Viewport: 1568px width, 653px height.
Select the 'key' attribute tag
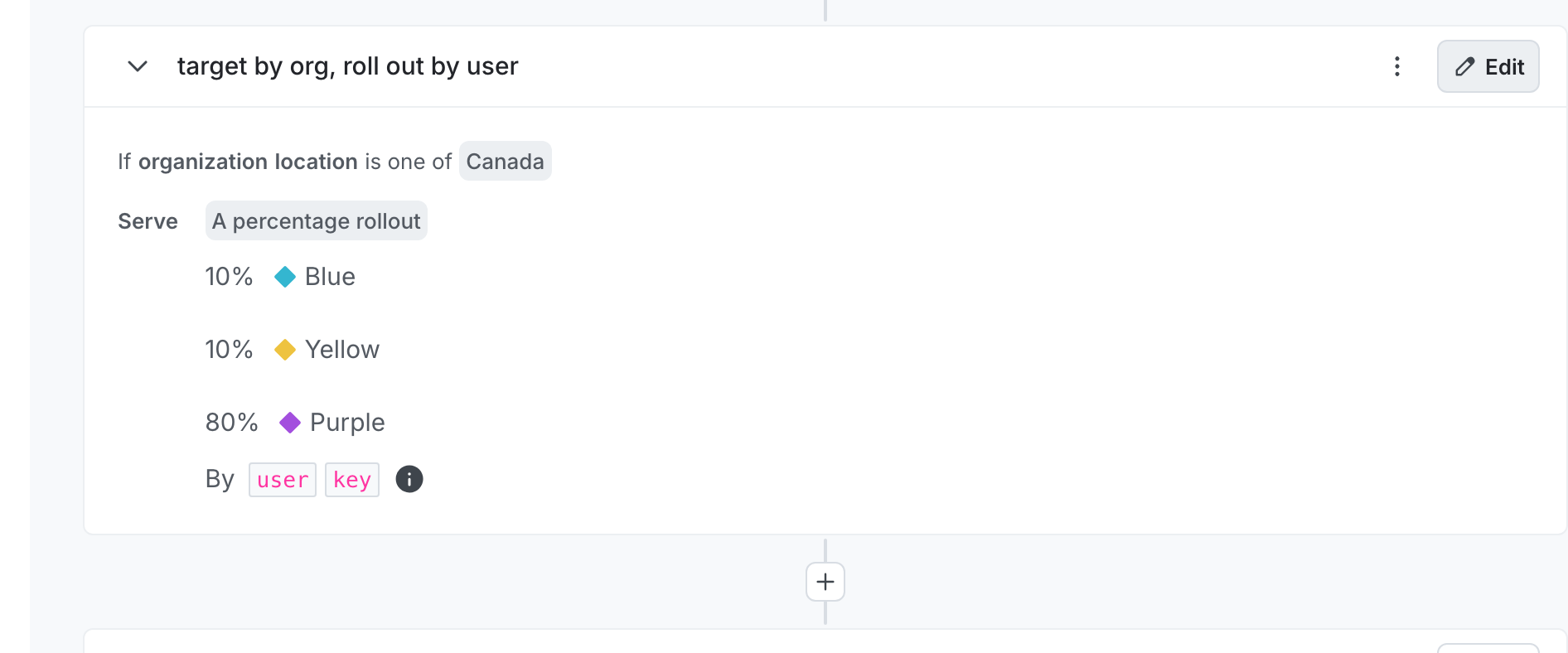coord(351,479)
